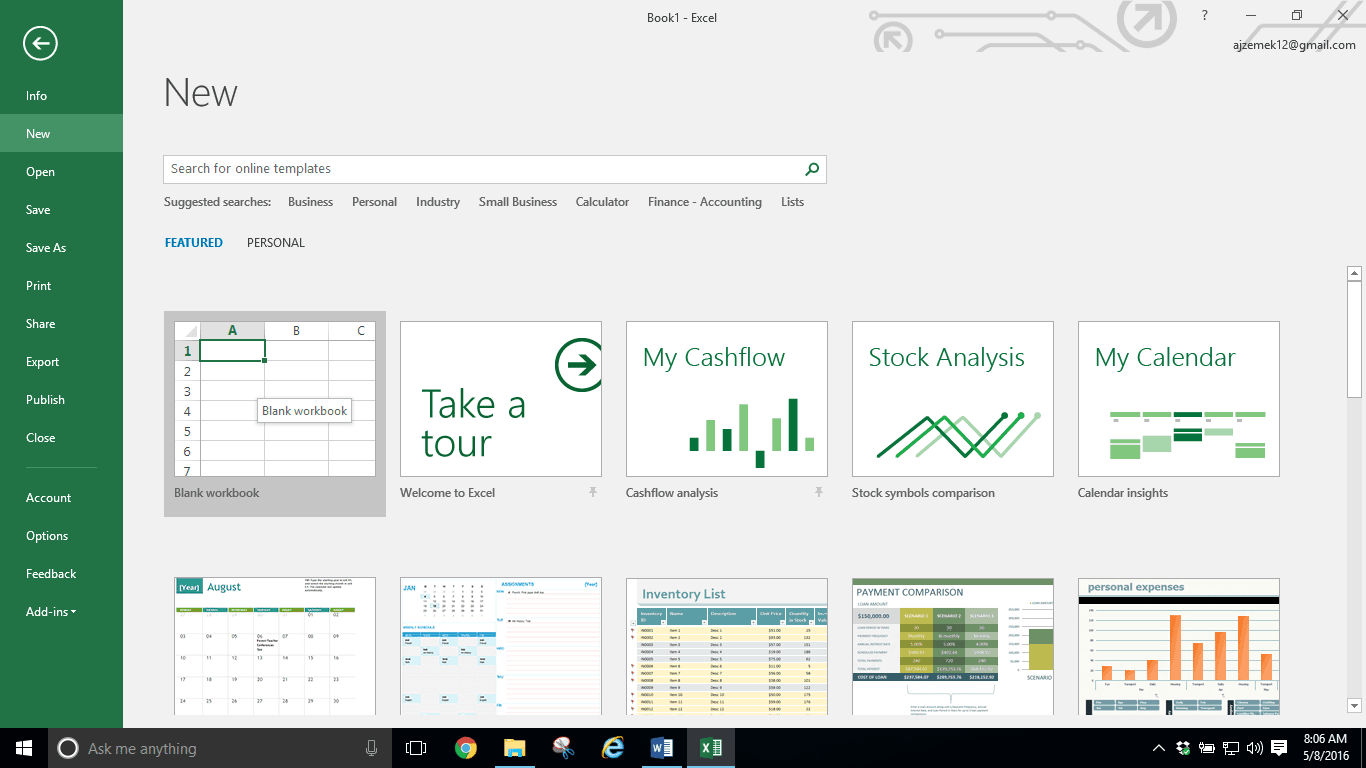Open Windows Start menu
This screenshot has width=1366, height=768.
pos(24,748)
